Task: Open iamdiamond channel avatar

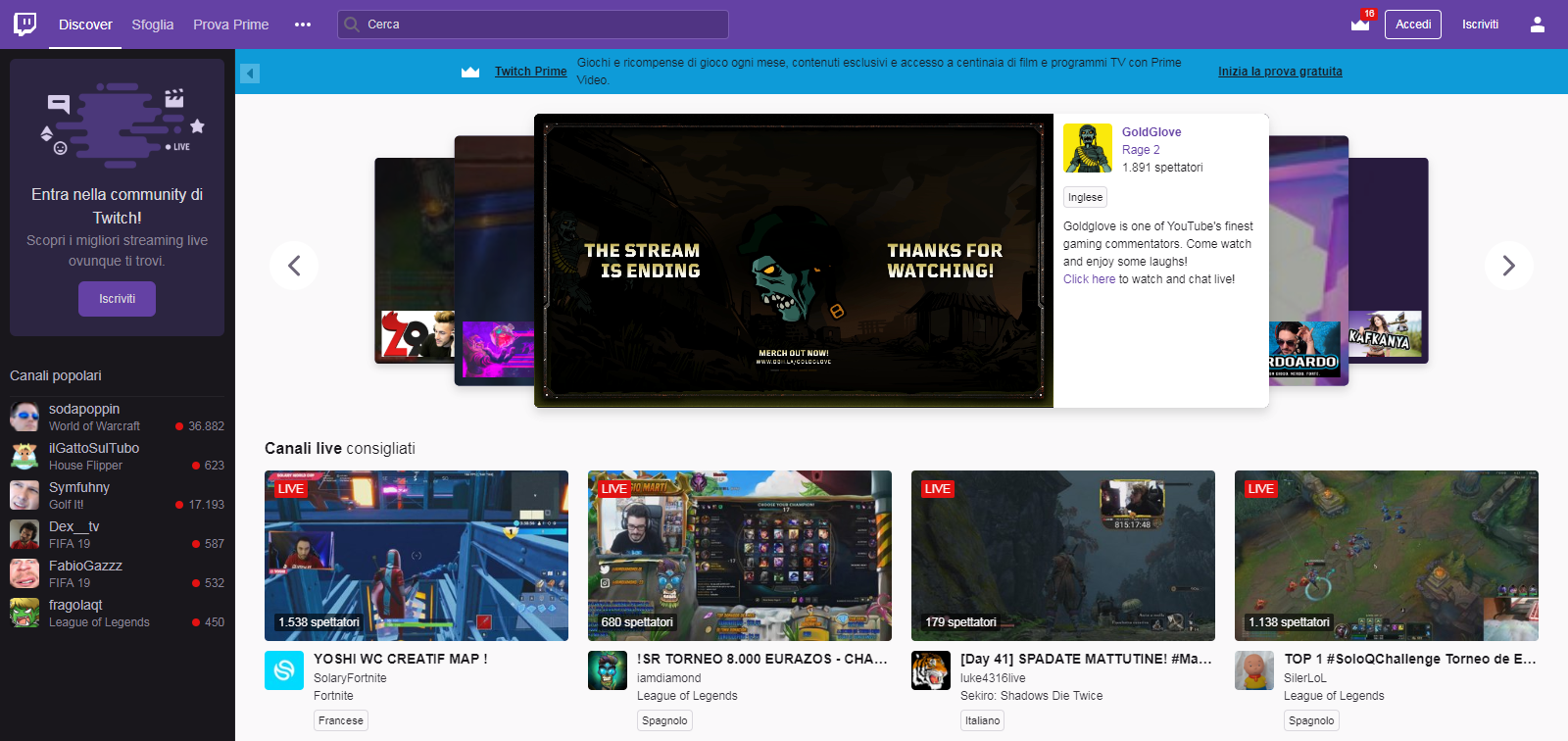Action: (x=608, y=670)
